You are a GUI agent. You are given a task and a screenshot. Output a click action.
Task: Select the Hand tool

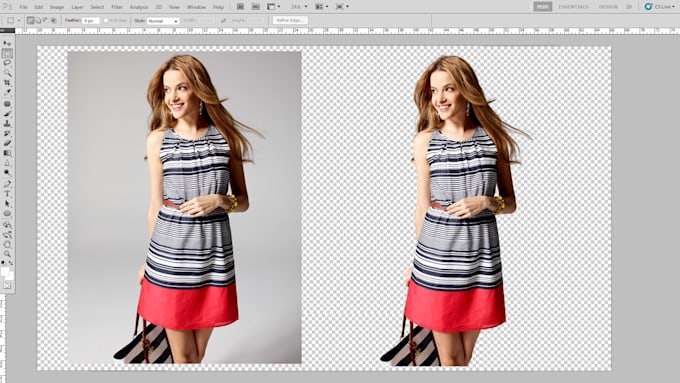[7, 245]
